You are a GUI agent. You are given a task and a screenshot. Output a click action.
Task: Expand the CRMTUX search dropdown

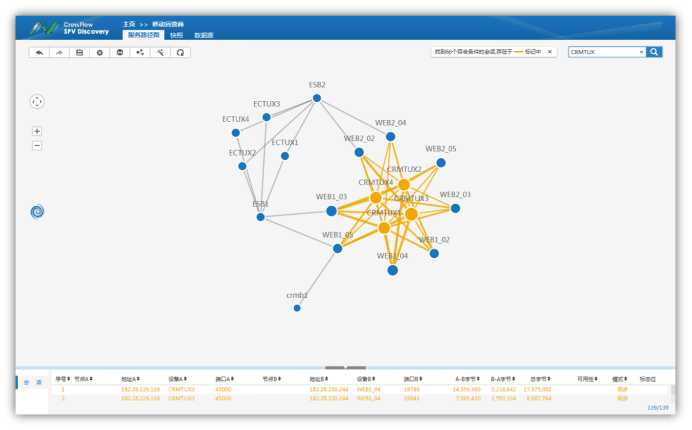click(x=641, y=52)
